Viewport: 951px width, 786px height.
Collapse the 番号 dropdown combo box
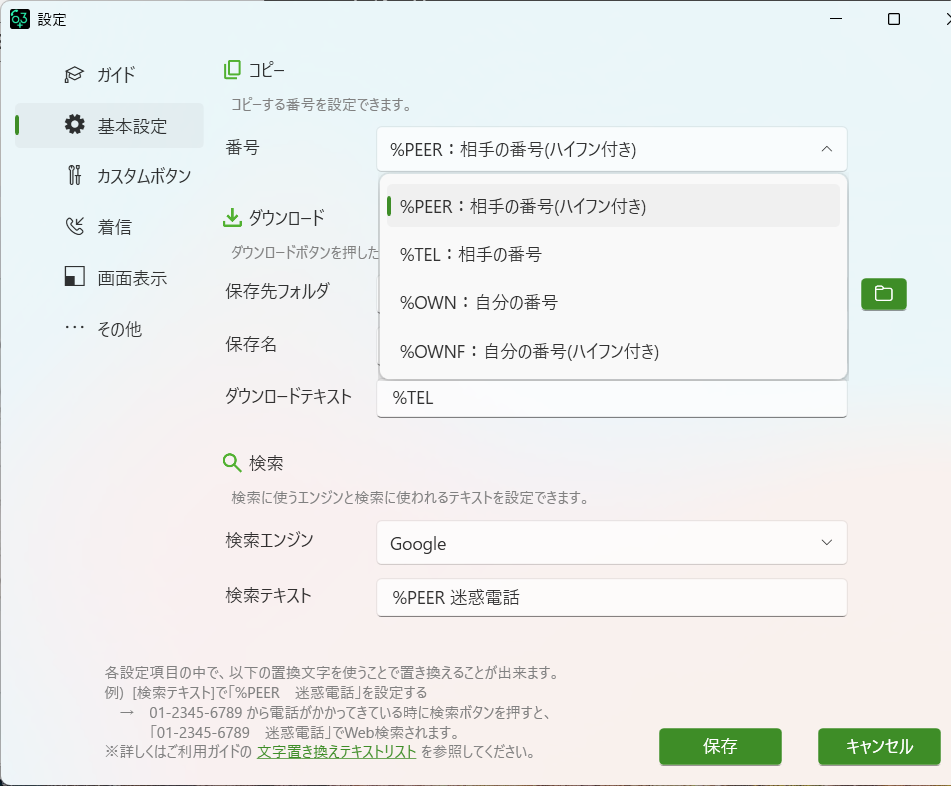click(611, 149)
